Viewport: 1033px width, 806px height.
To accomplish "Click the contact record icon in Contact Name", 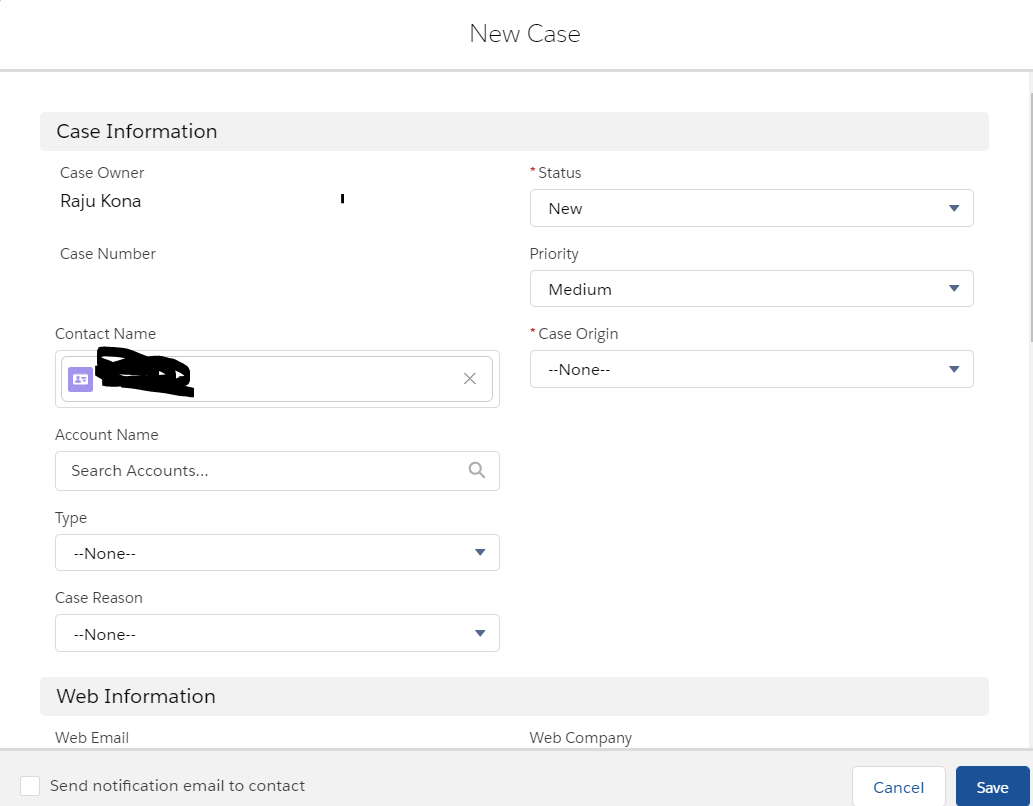I will pyautogui.click(x=80, y=379).
